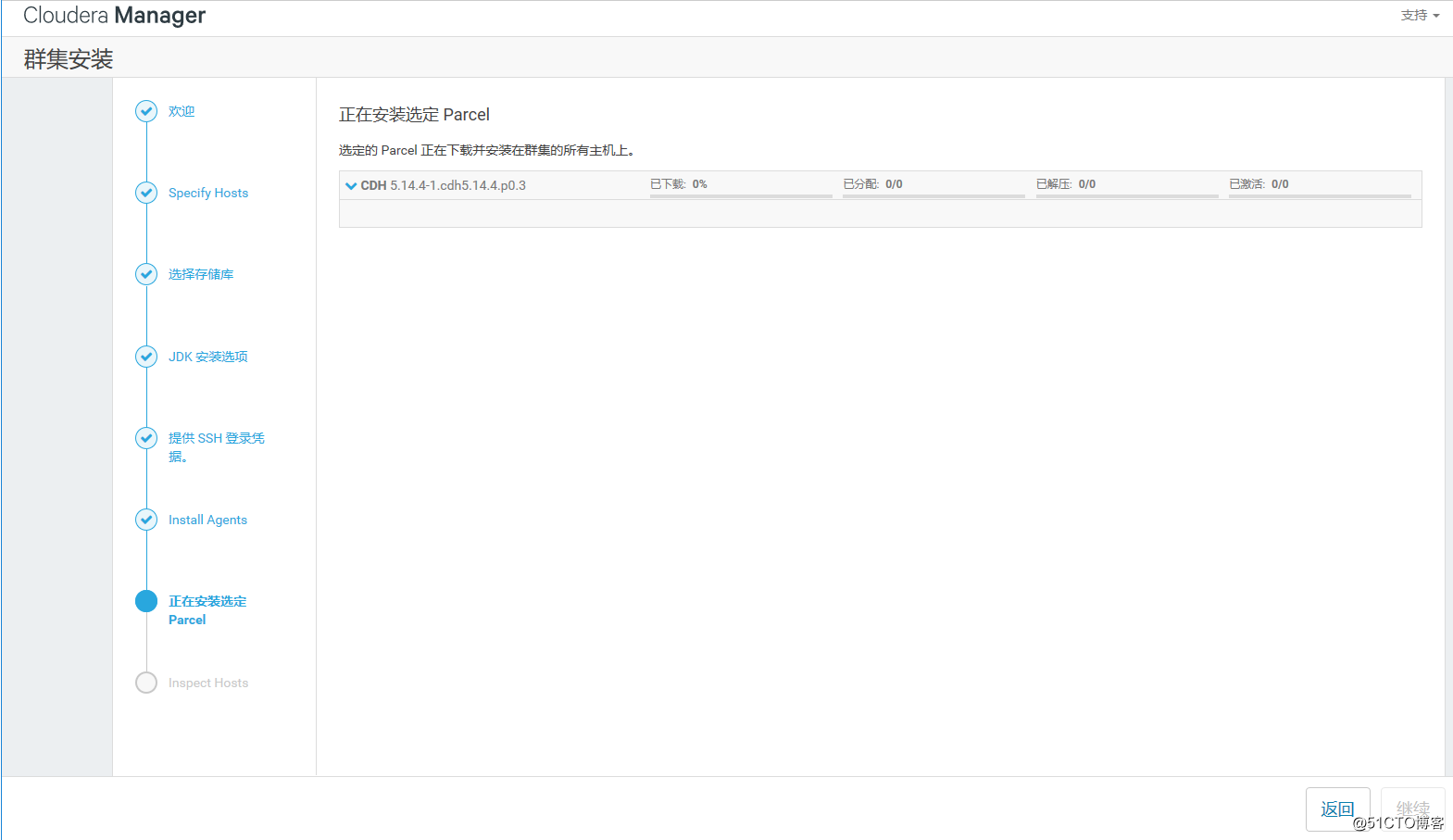1453x840 pixels.
Task: Click the disabled 继续 button
Action: point(1412,809)
